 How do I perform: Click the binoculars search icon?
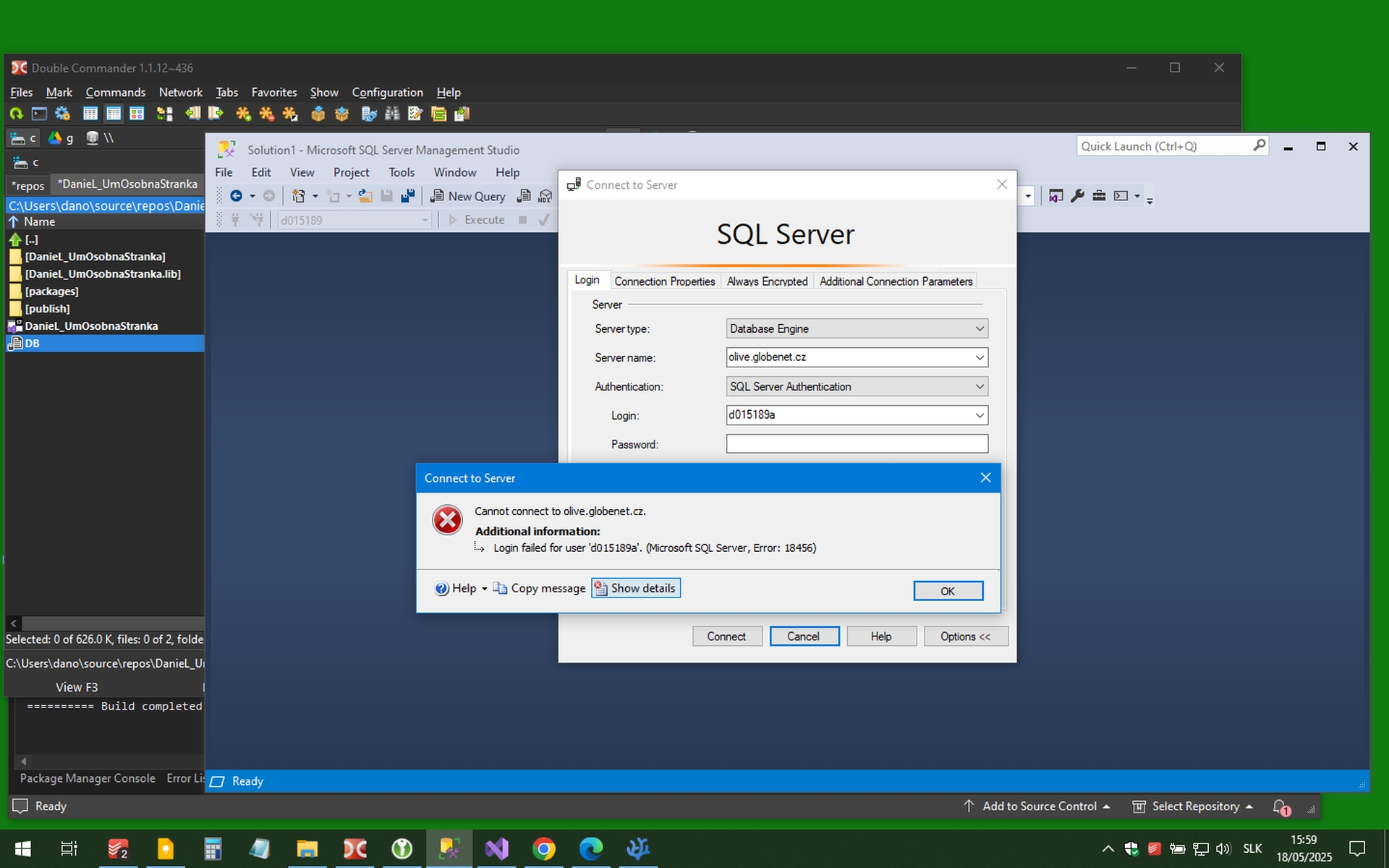coord(392,114)
